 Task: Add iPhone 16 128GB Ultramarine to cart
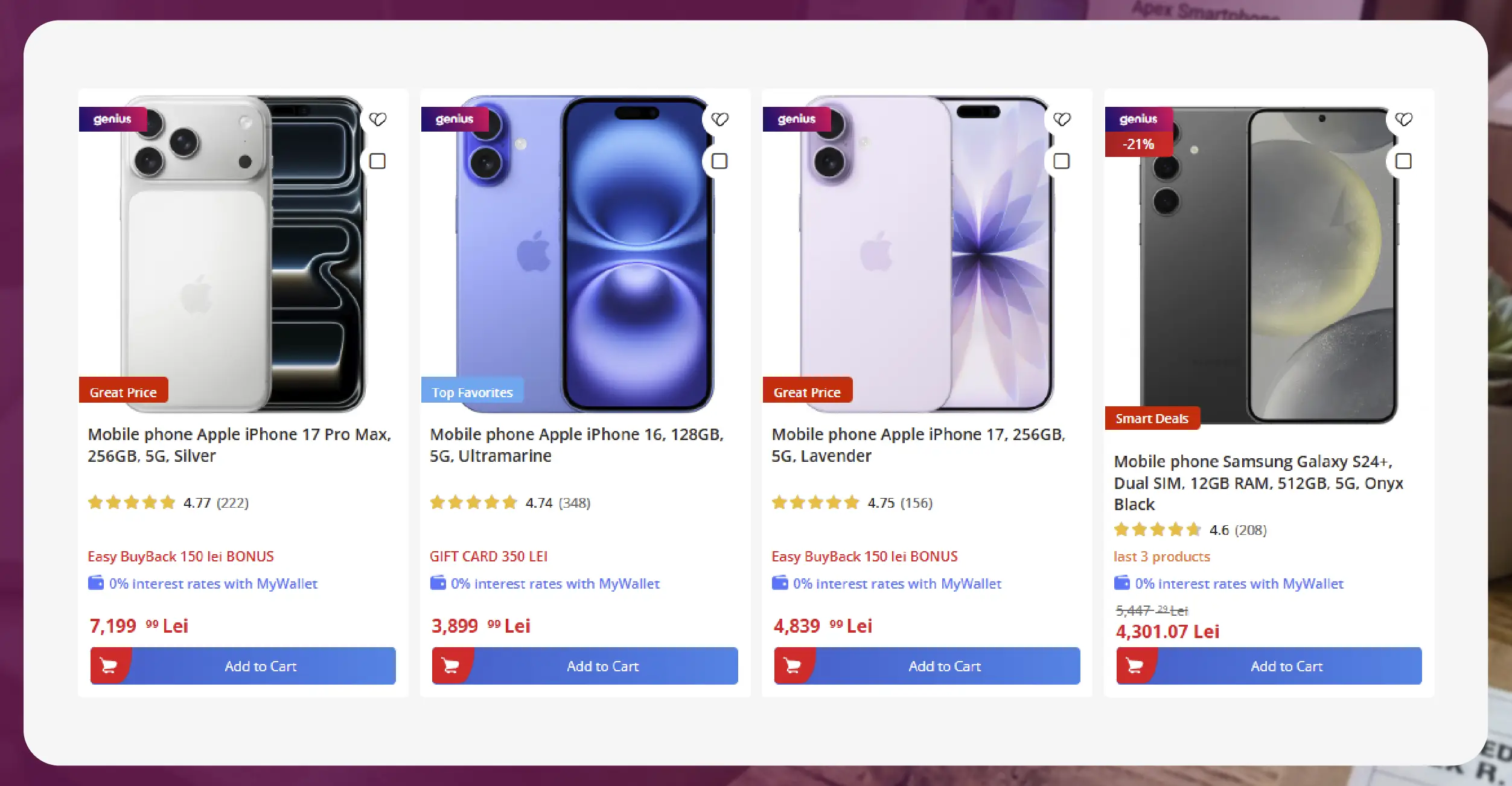pyautogui.click(x=602, y=666)
